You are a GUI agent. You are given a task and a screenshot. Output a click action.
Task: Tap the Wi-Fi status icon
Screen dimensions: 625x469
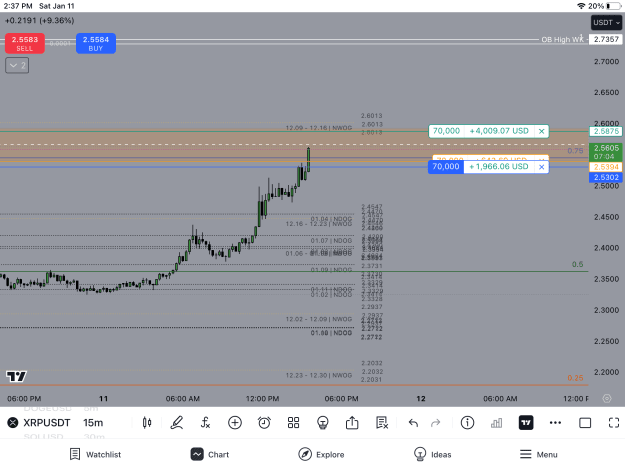(x=581, y=6)
